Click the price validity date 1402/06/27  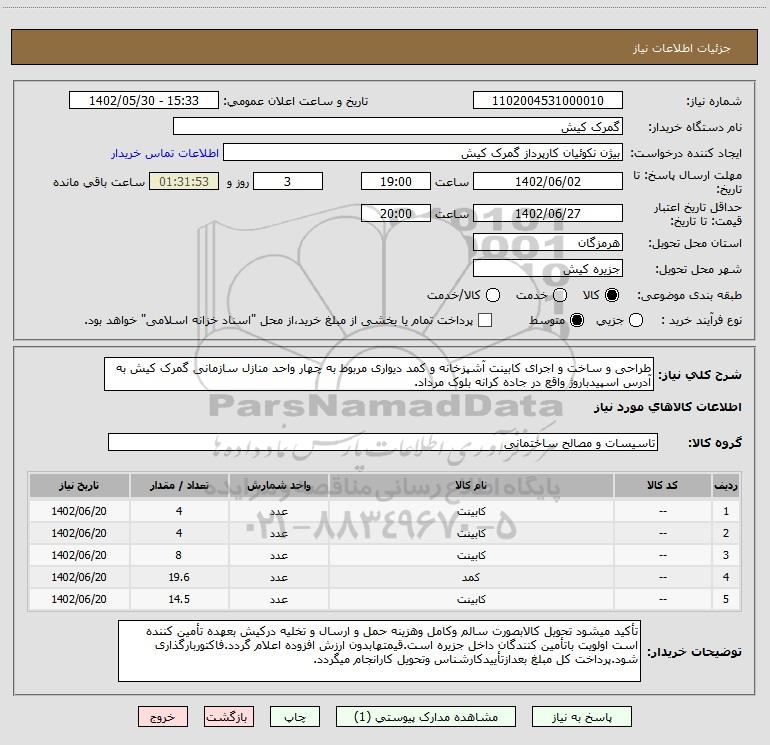tap(548, 213)
